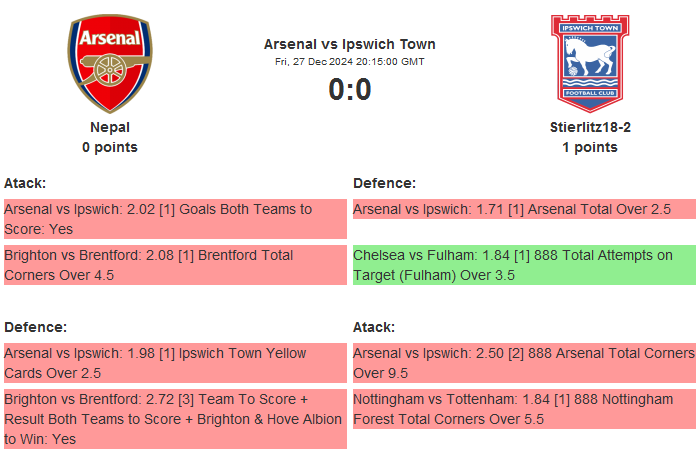Select the Arsenal Total Over 2.5 bet
Screen dimensions: 700x460
coord(524,209)
